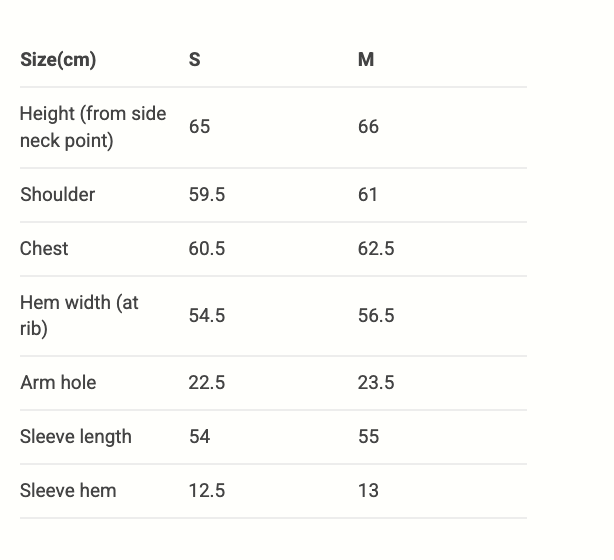Click the Chest row label
This screenshot has width=614, height=560.
point(44,249)
